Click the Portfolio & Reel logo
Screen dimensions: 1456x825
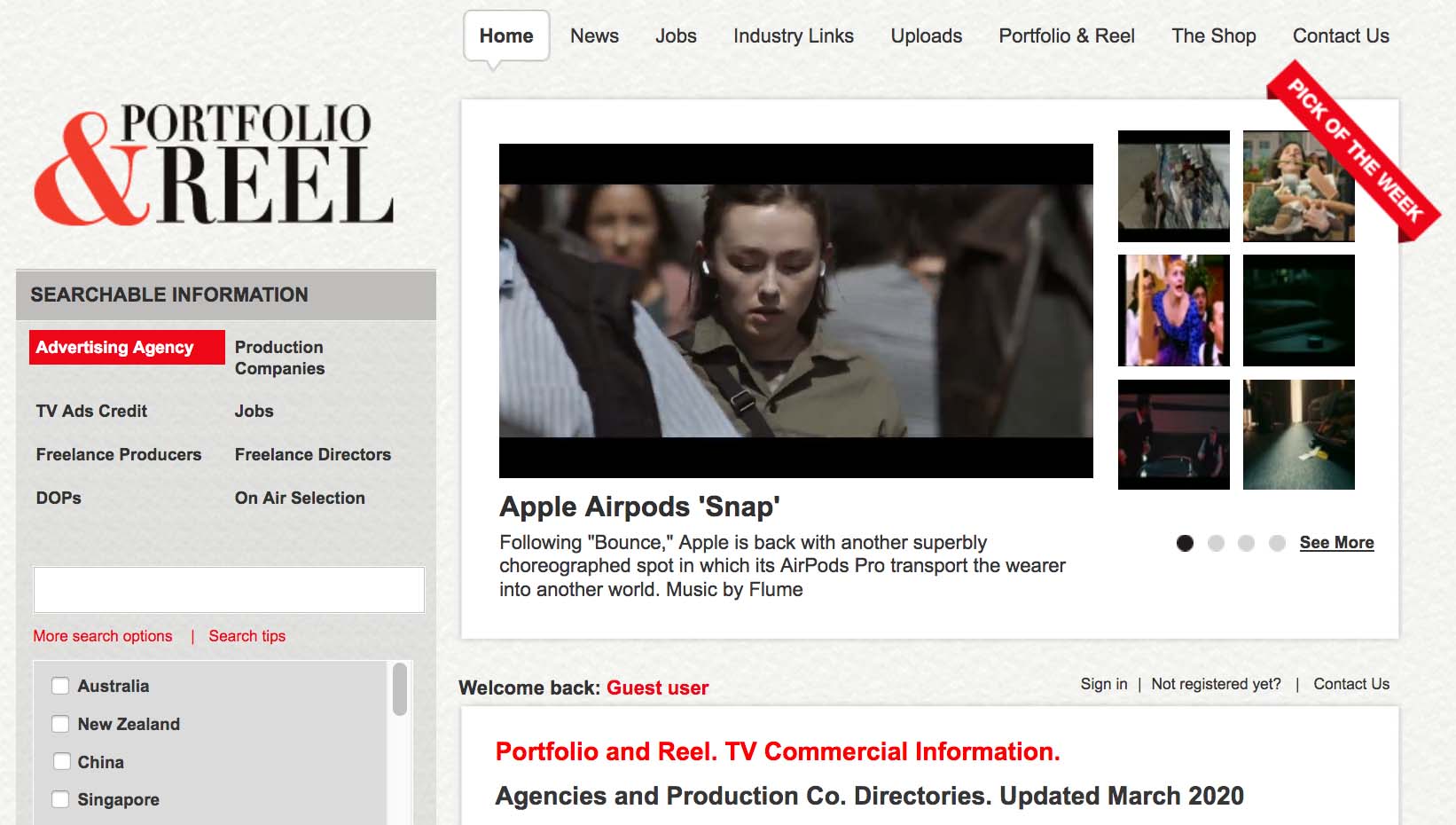tap(214, 163)
